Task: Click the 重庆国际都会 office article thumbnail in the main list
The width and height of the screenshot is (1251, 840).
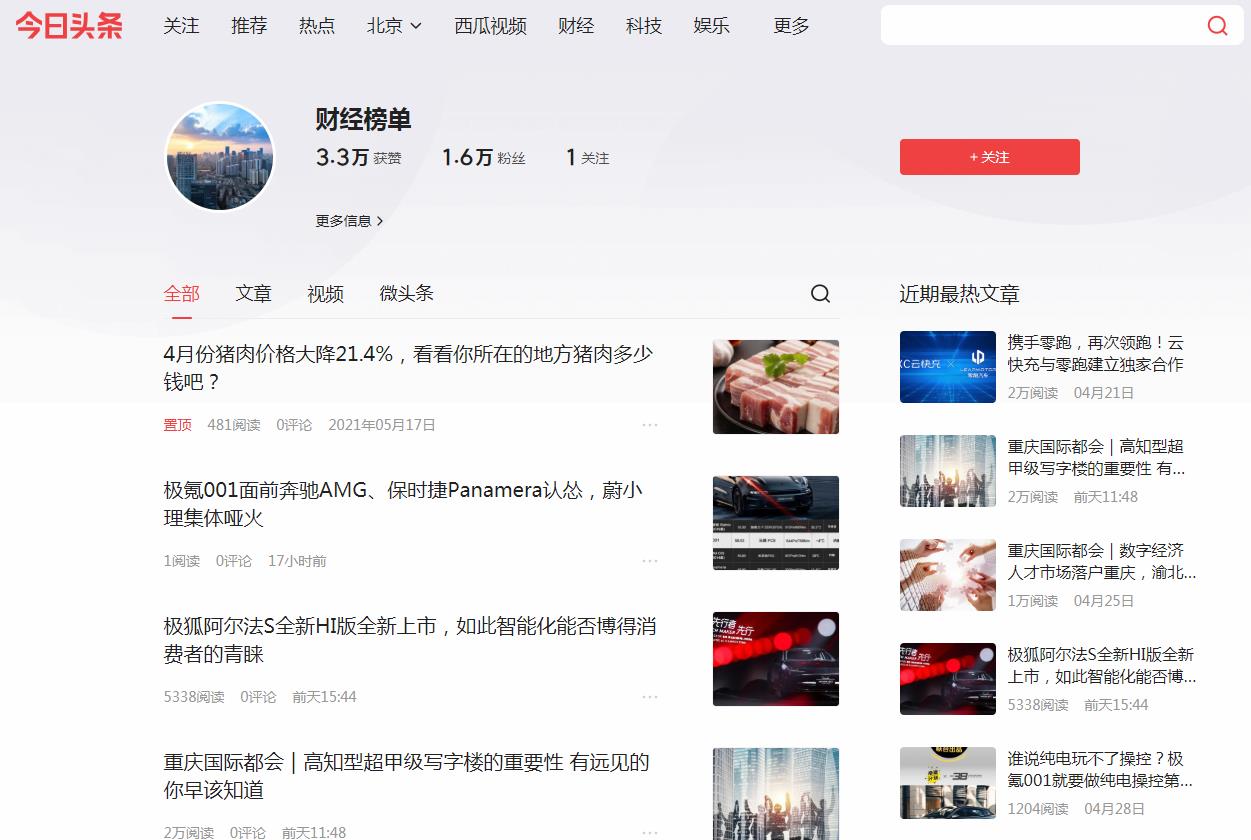Action: (x=776, y=794)
